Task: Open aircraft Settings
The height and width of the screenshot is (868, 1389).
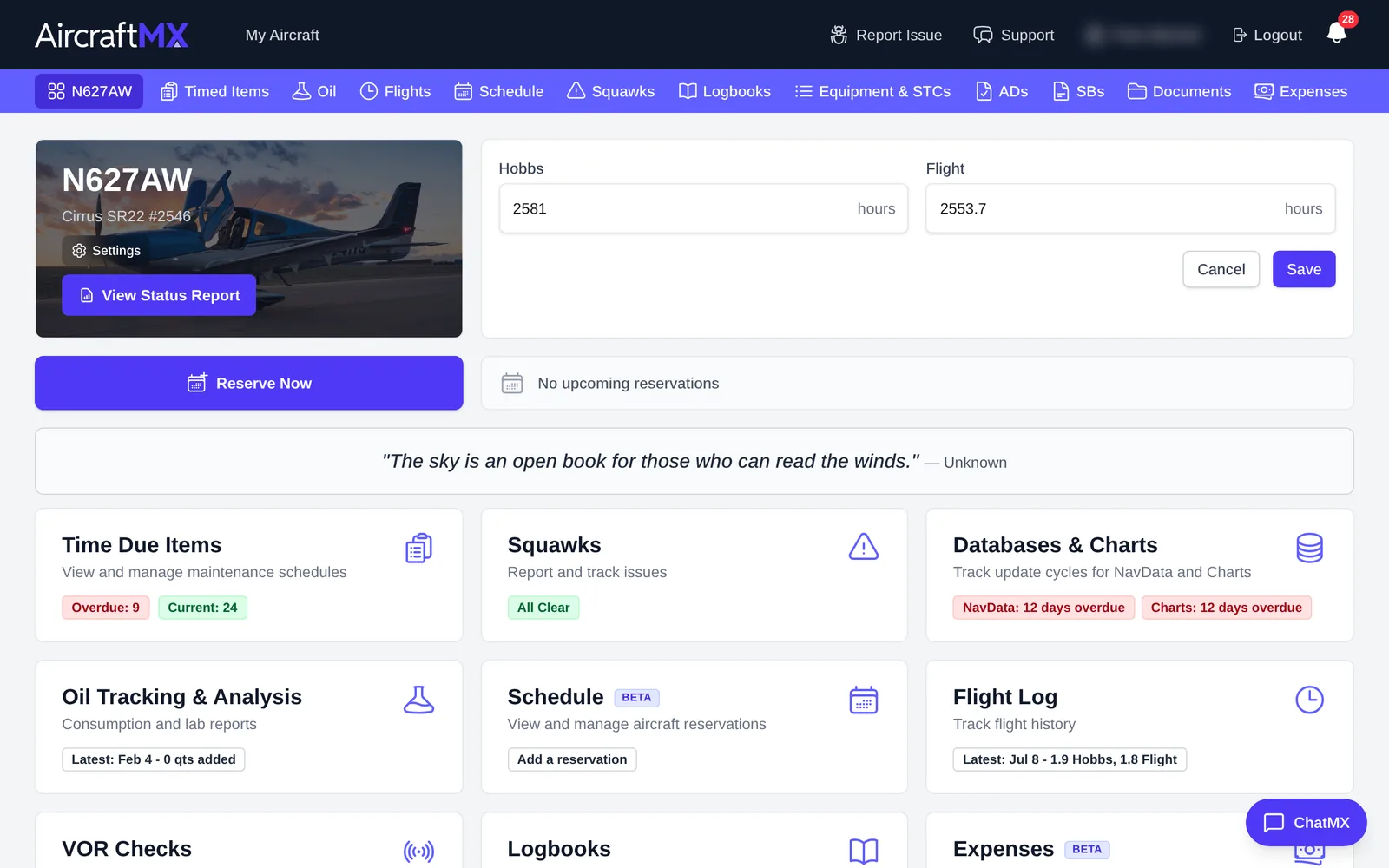Action: [x=106, y=250]
